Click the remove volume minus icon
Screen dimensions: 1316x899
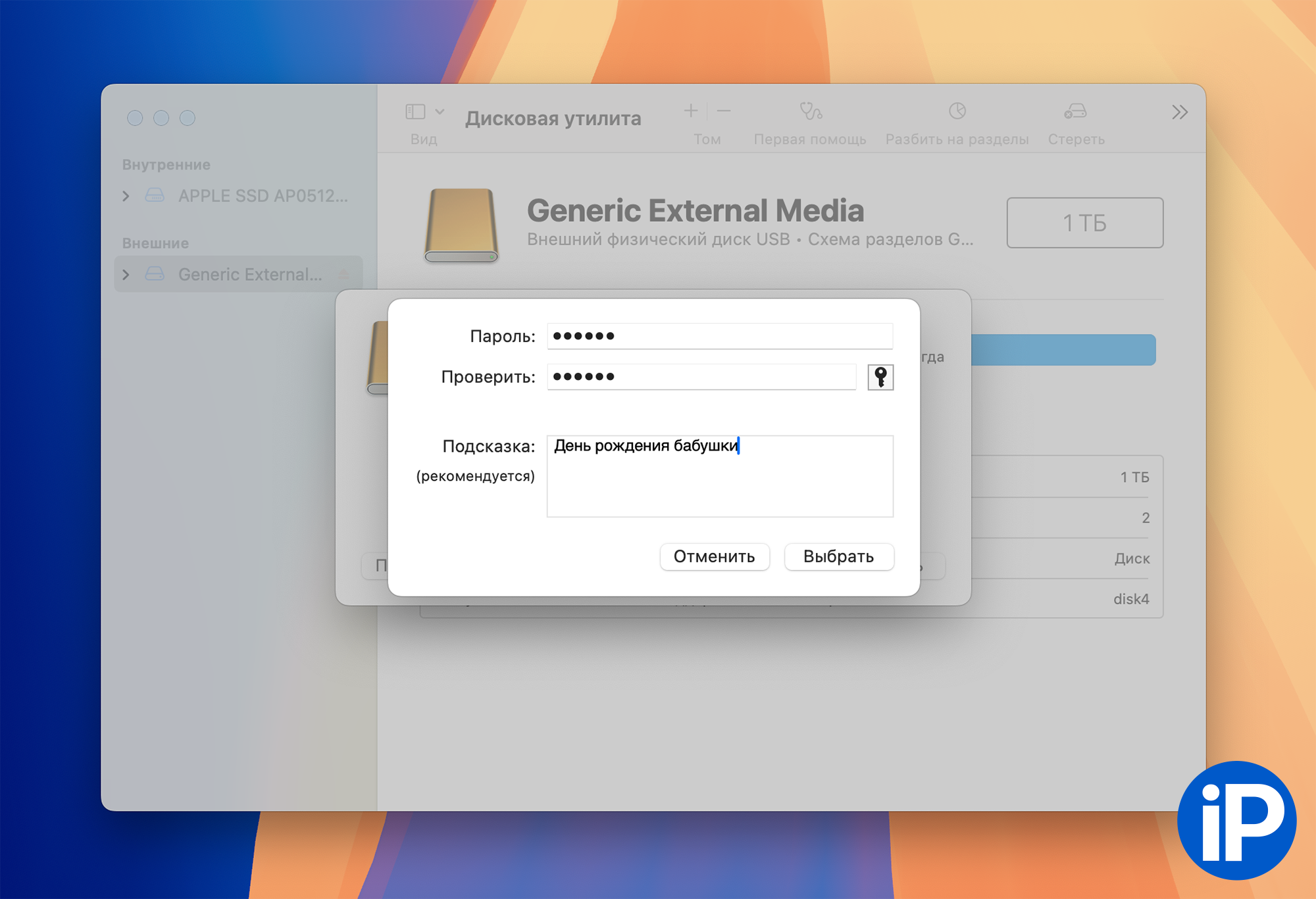[x=724, y=111]
